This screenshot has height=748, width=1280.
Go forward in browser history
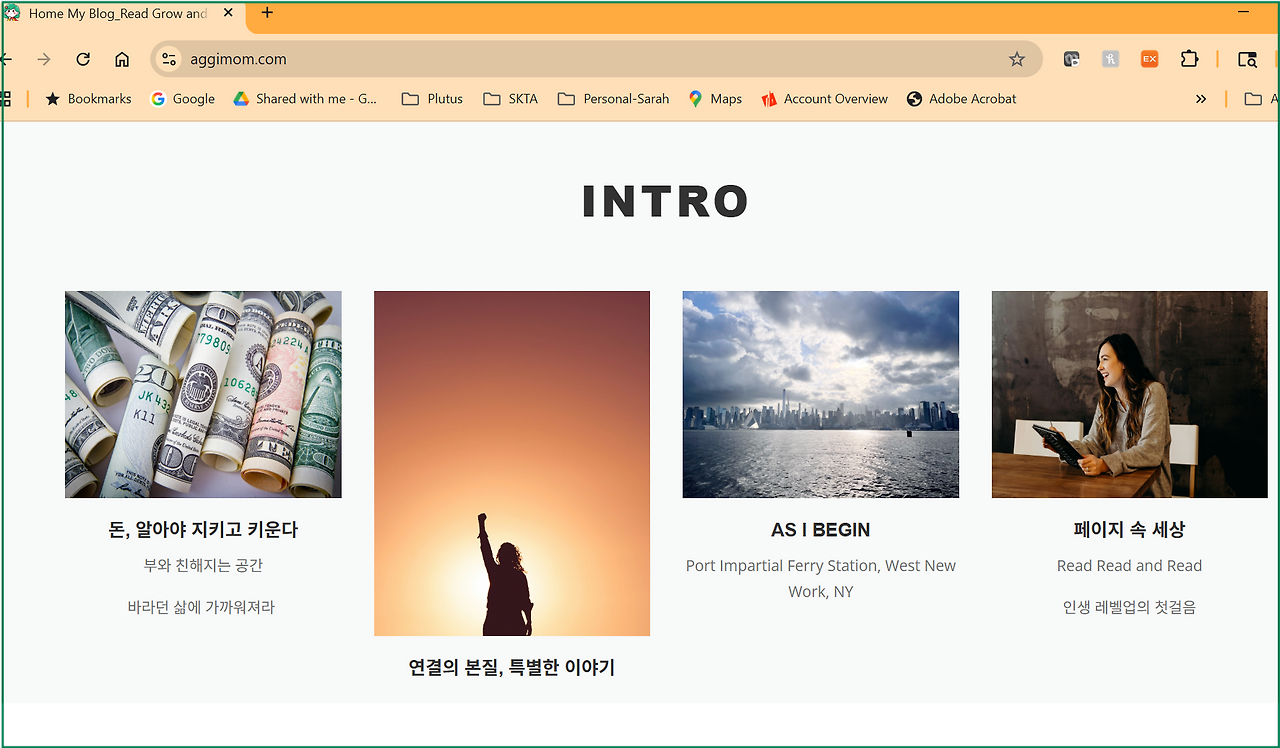(43, 59)
